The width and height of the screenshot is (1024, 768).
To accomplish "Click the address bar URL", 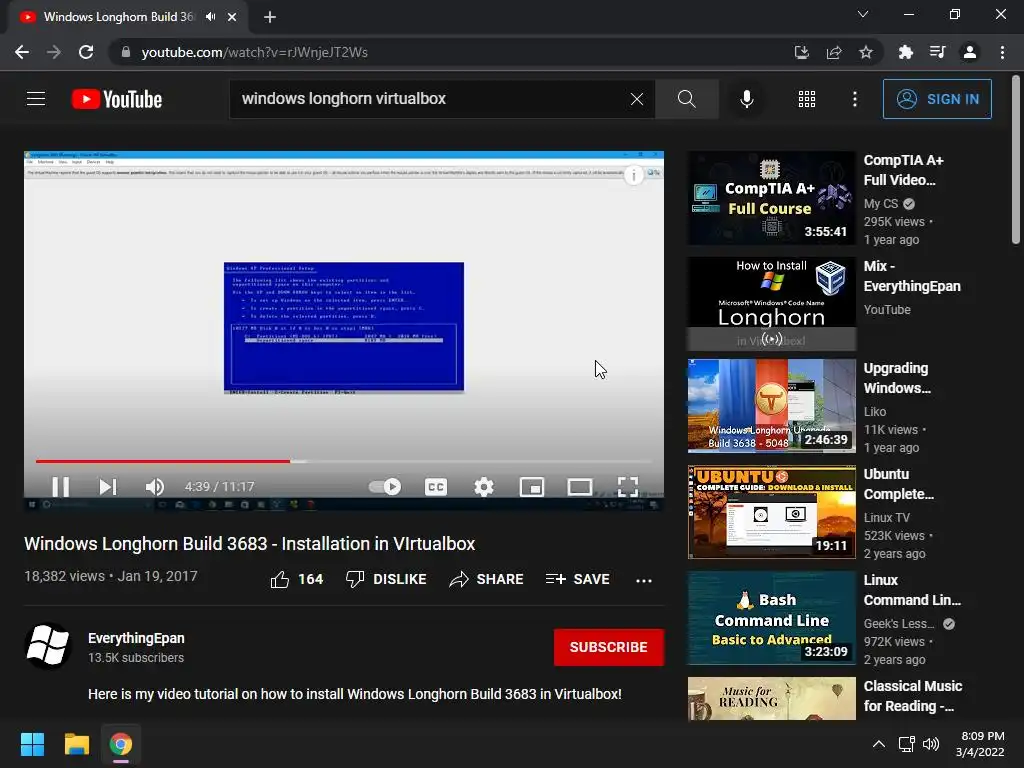I will [255, 52].
